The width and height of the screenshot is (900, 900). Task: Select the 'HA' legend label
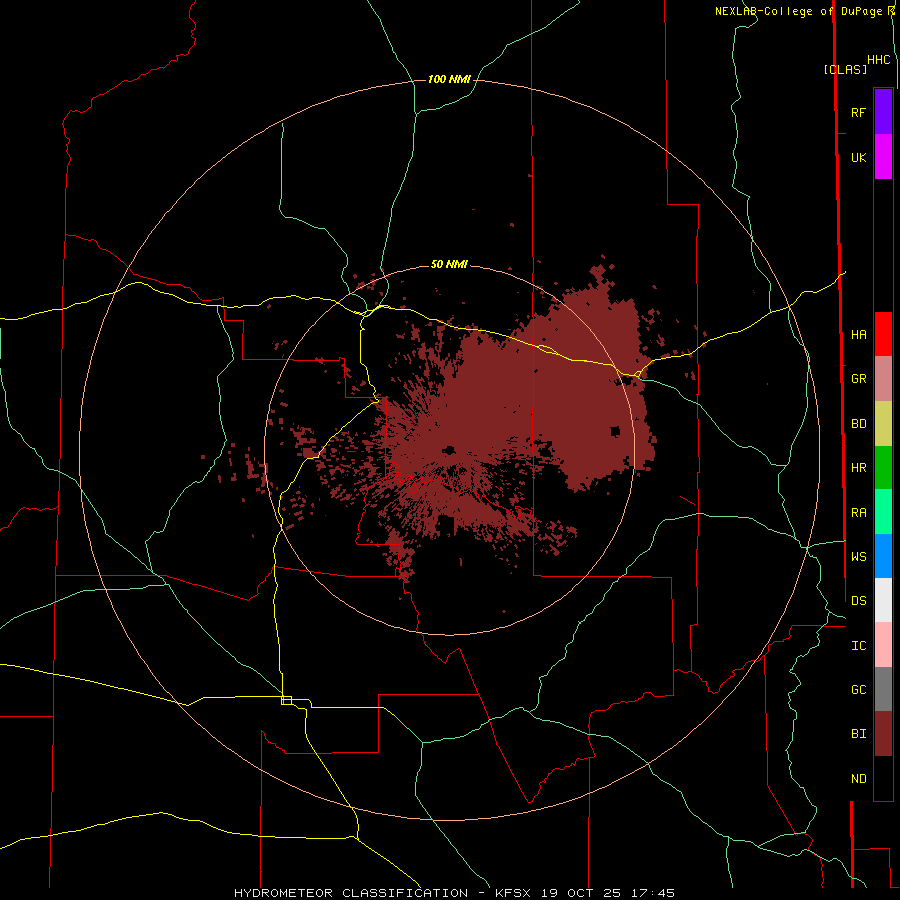click(x=858, y=334)
